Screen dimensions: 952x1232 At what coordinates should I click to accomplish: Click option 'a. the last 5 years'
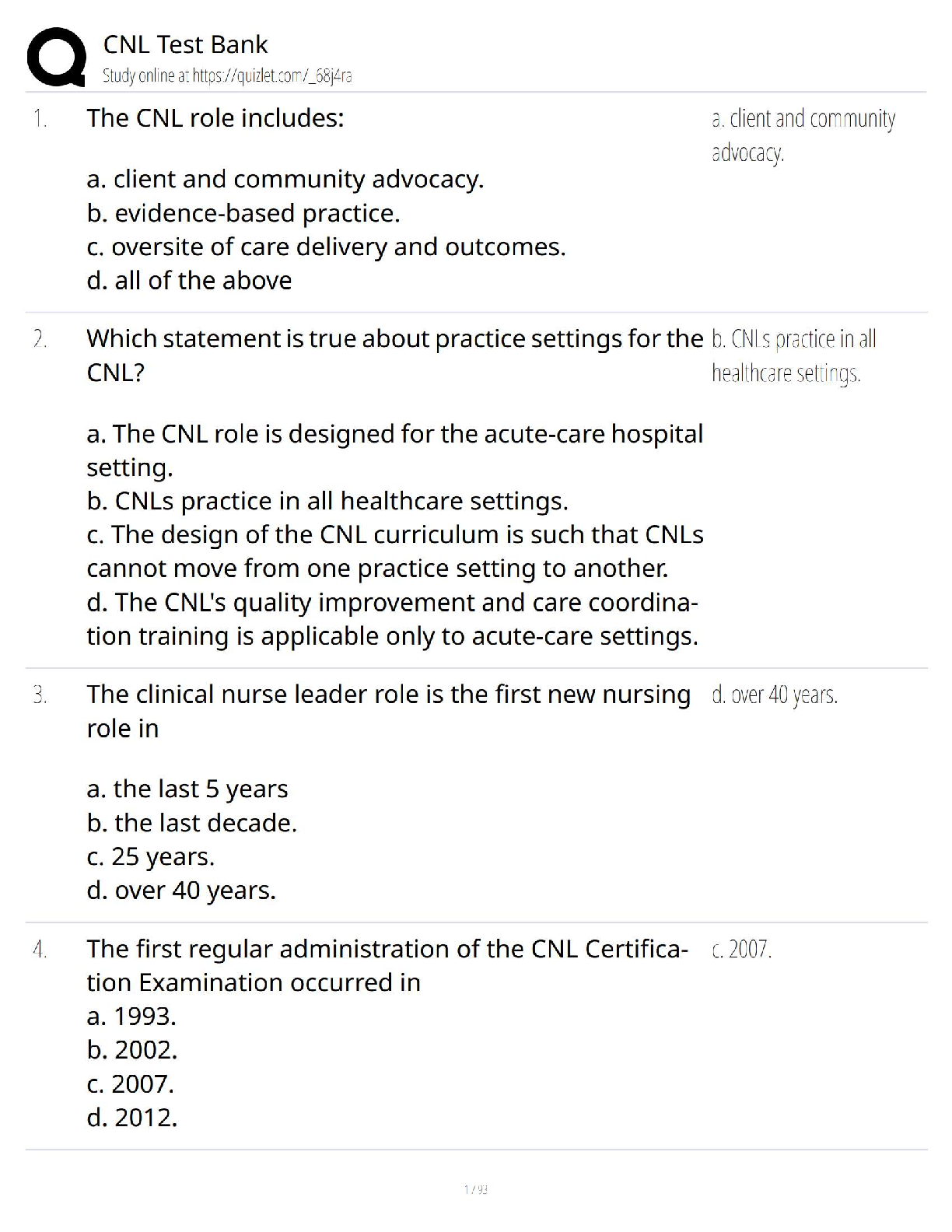(187, 789)
